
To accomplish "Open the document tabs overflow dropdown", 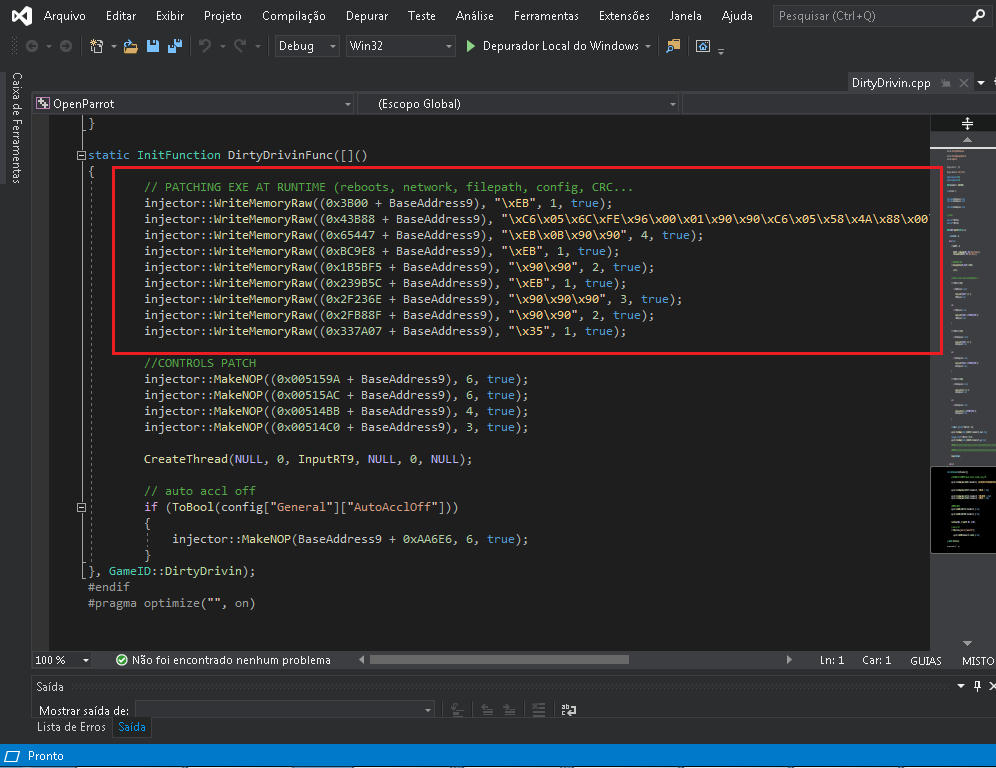I will (981, 83).
